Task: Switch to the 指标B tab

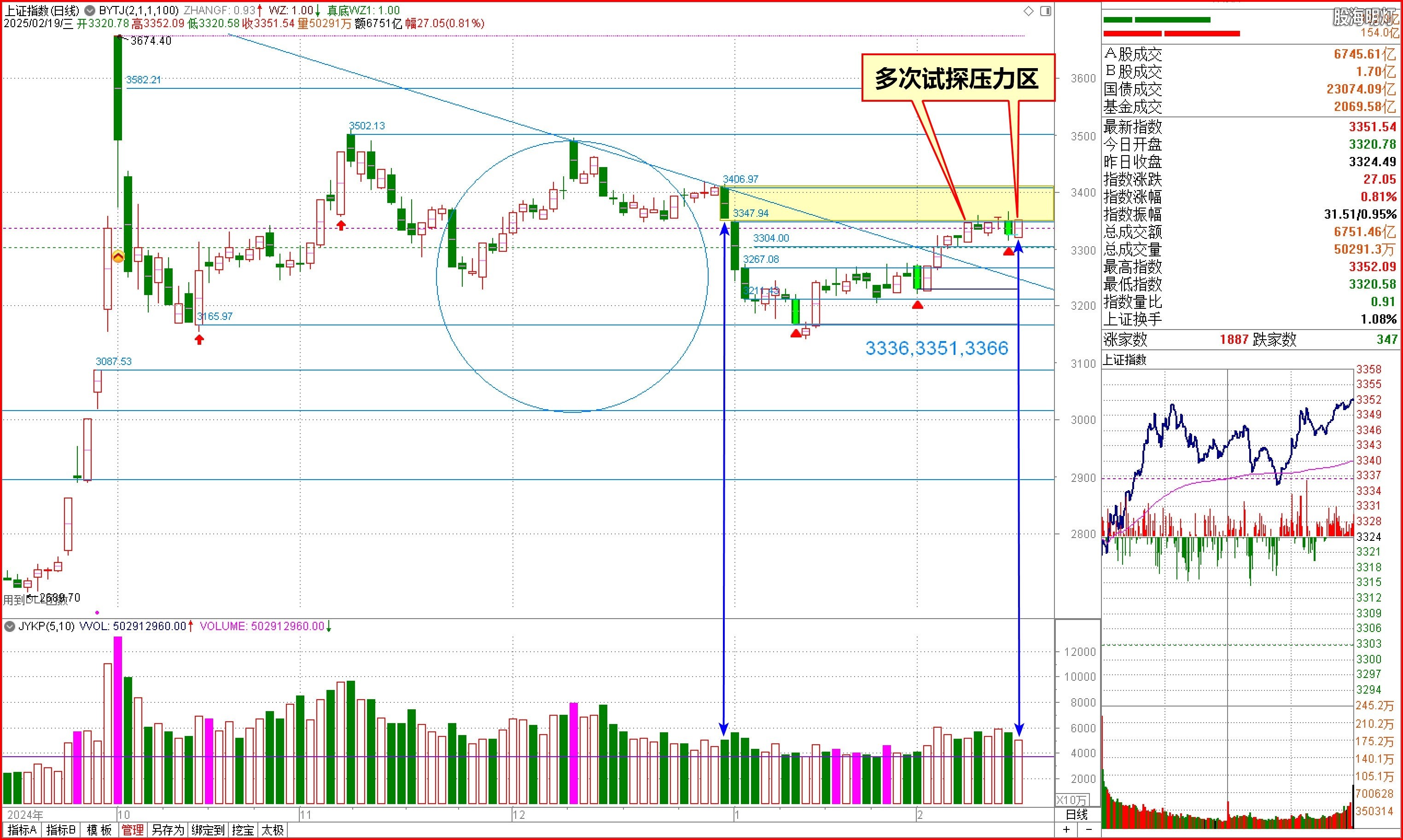Action: tap(61, 830)
